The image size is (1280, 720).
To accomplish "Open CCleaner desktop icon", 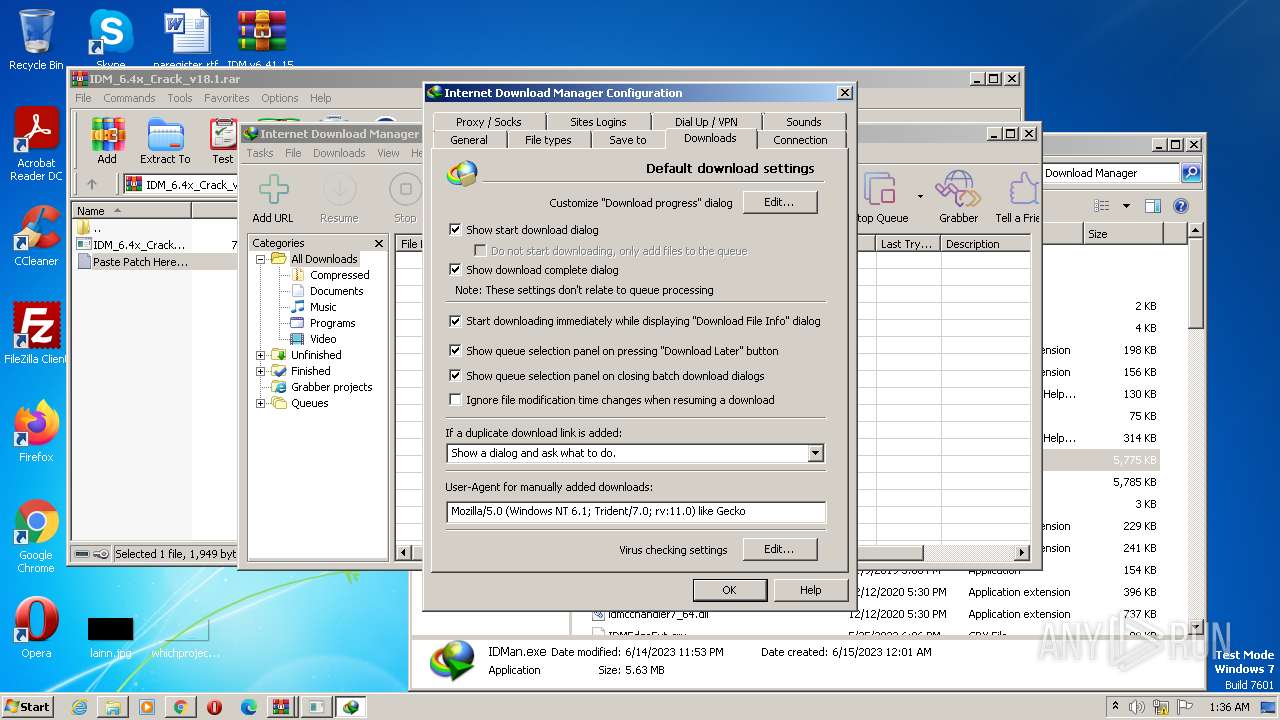I will [36, 236].
